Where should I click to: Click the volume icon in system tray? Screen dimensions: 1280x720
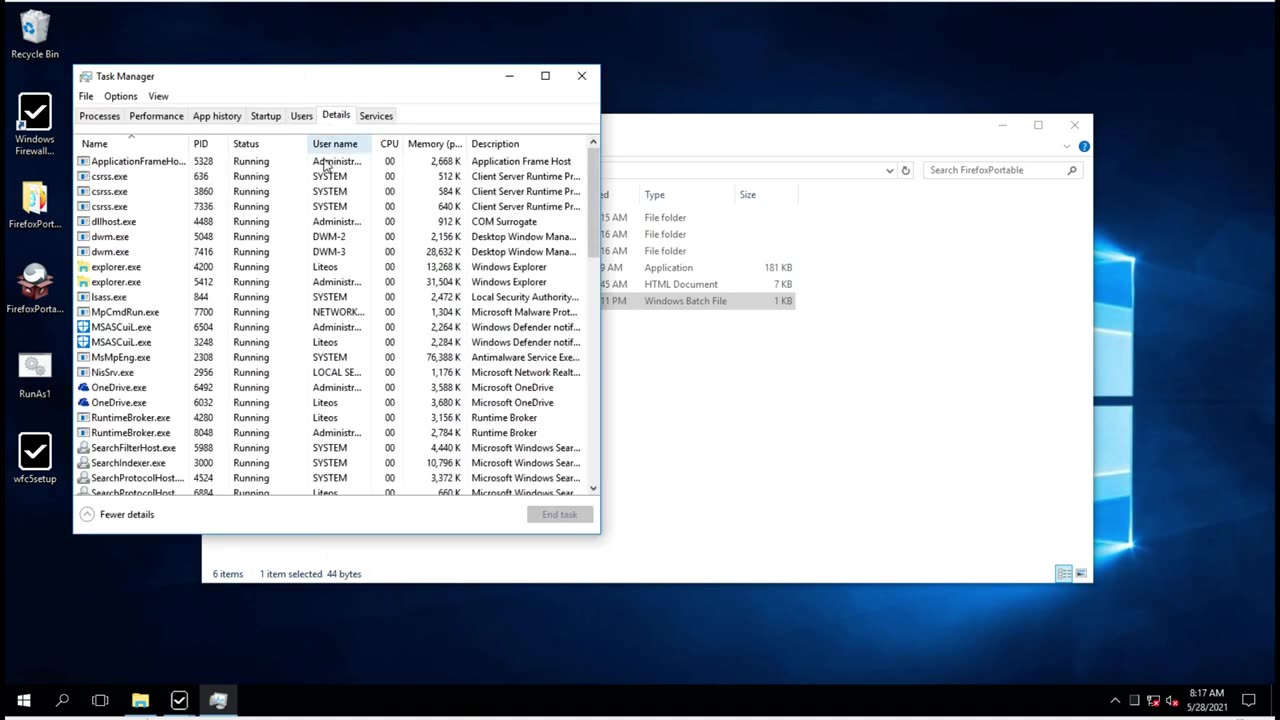click(x=1171, y=700)
